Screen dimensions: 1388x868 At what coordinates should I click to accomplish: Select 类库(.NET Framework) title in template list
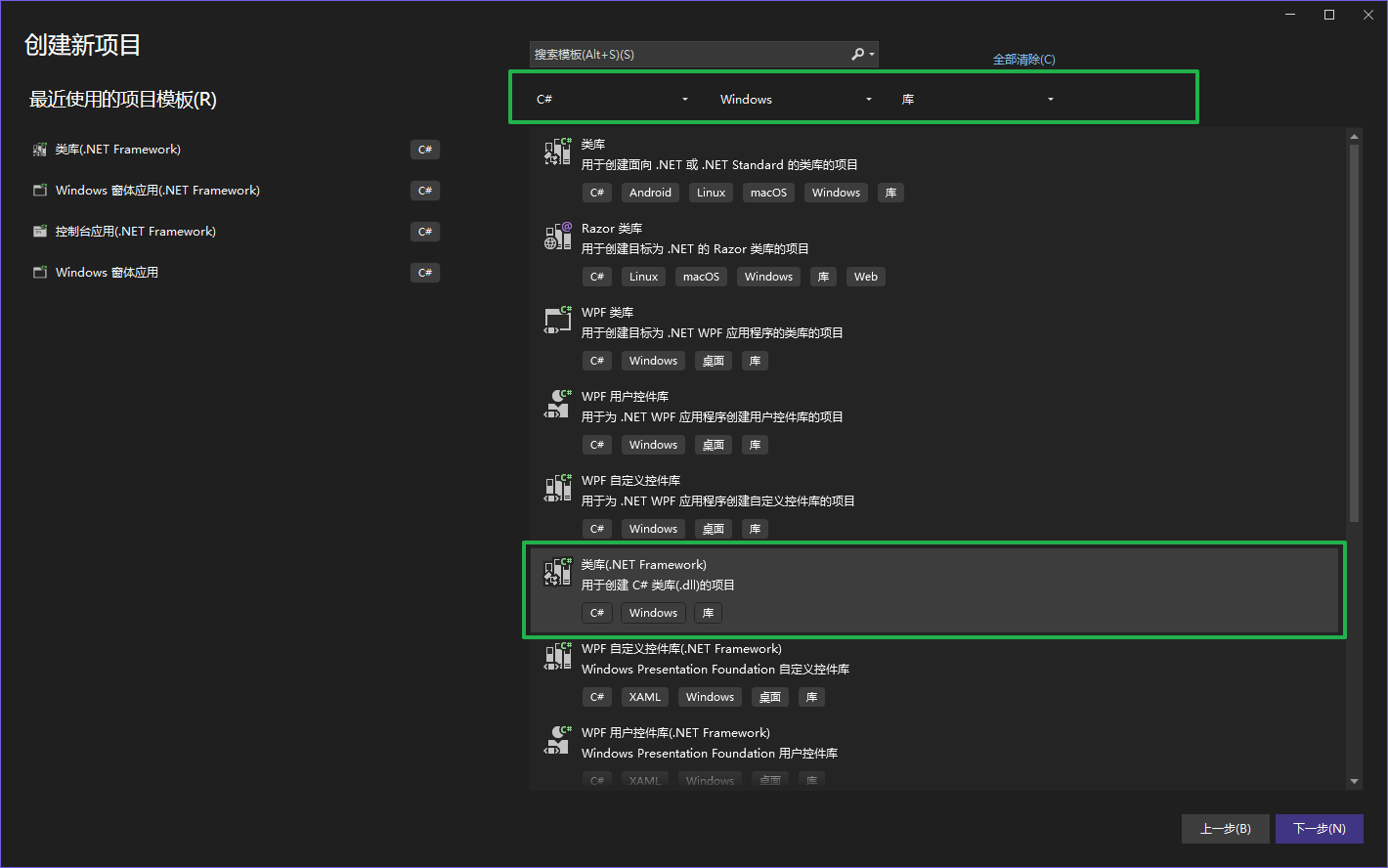point(644,565)
